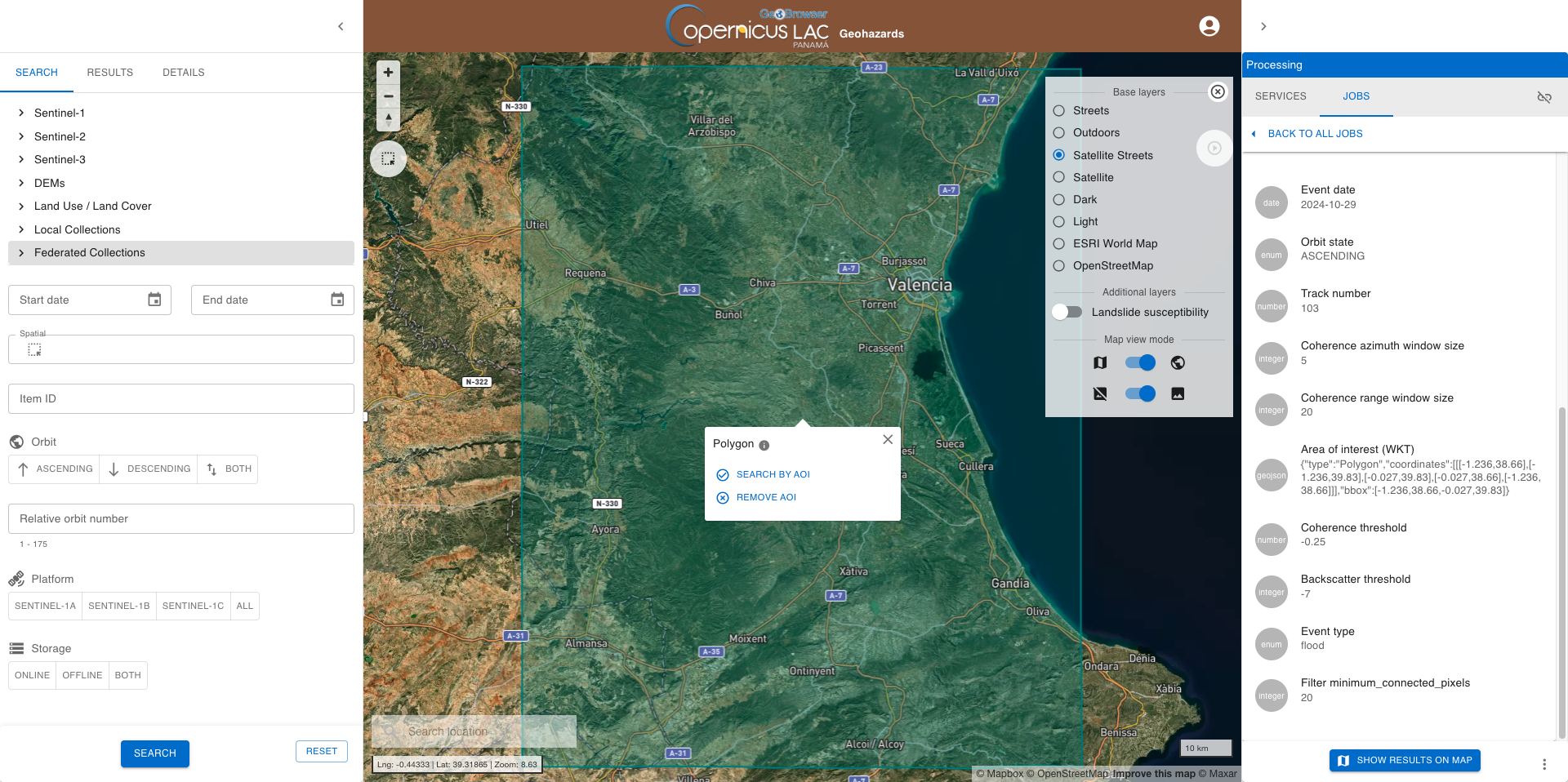1568x782 pixels.
Task: Expand the Land Use / Land Cover group
Action: click(x=21, y=207)
